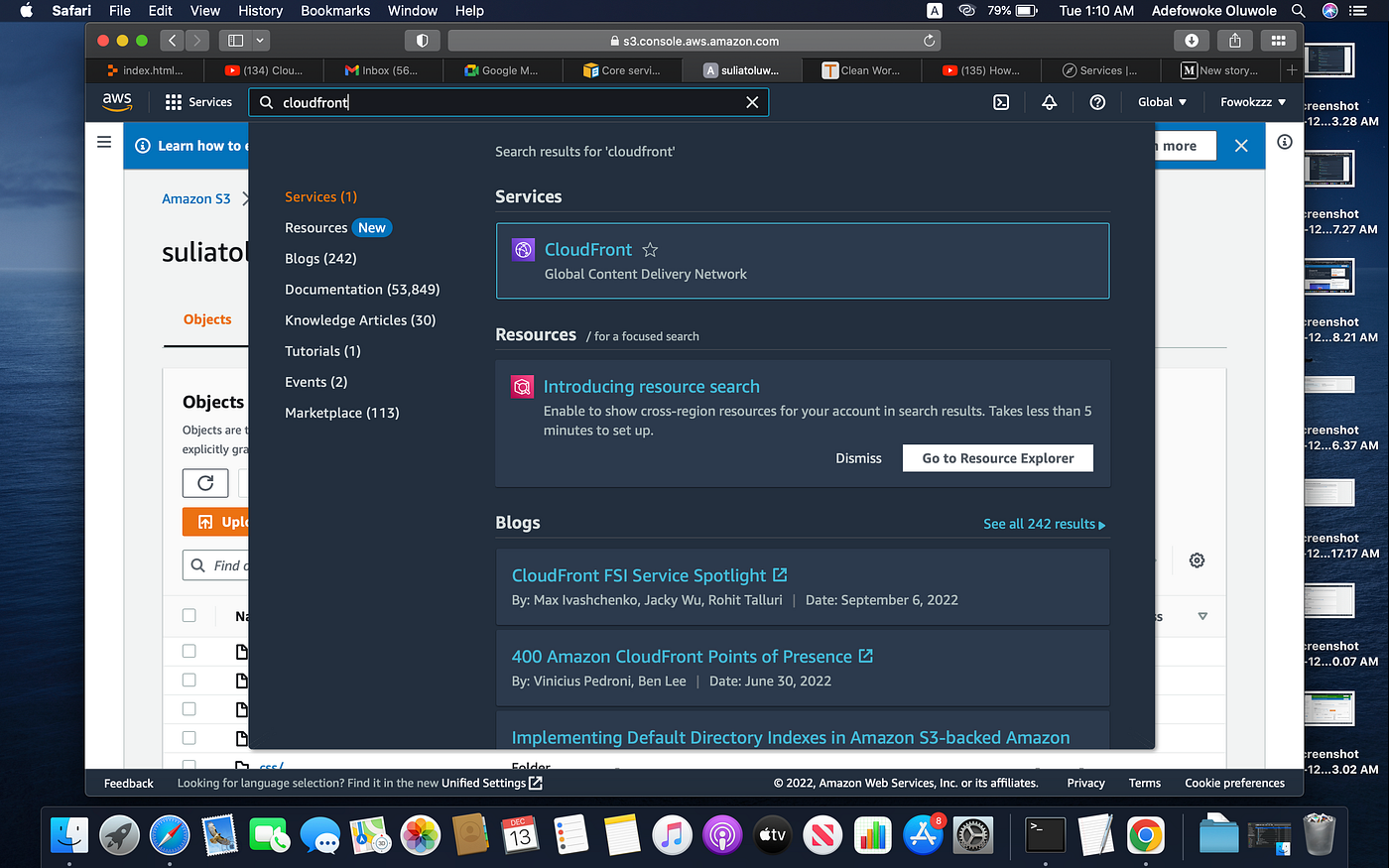Open the Safari share button
1389x868 pixels.
coord(1235,41)
